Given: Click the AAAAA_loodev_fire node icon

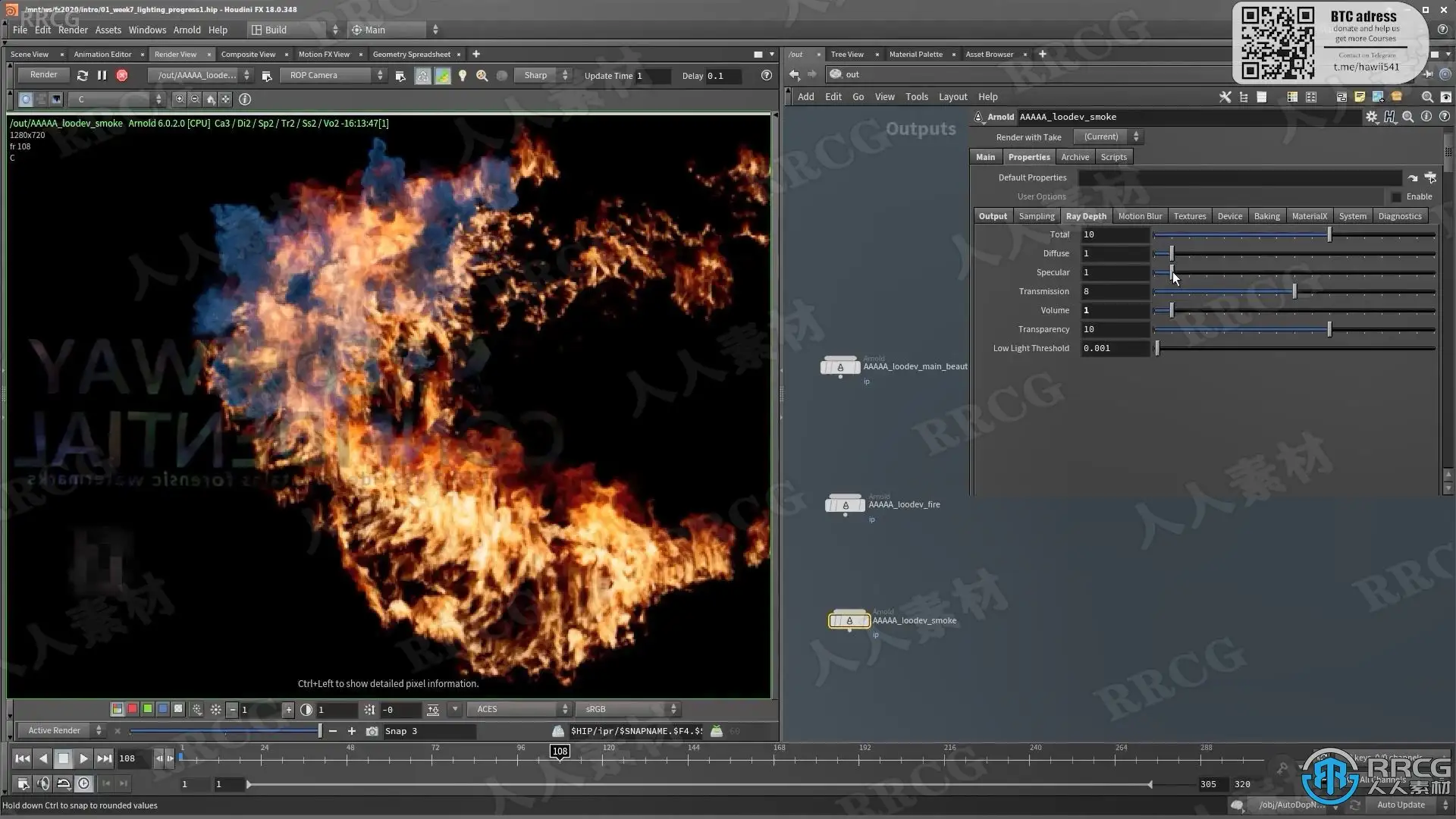Looking at the screenshot, I should tap(845, 505).
